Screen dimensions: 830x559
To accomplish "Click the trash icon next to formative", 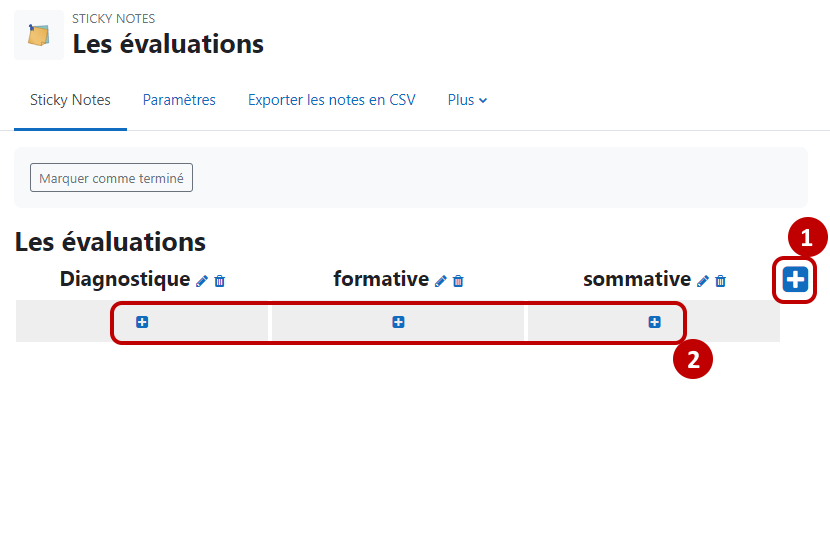I will (x=458, y=281).
